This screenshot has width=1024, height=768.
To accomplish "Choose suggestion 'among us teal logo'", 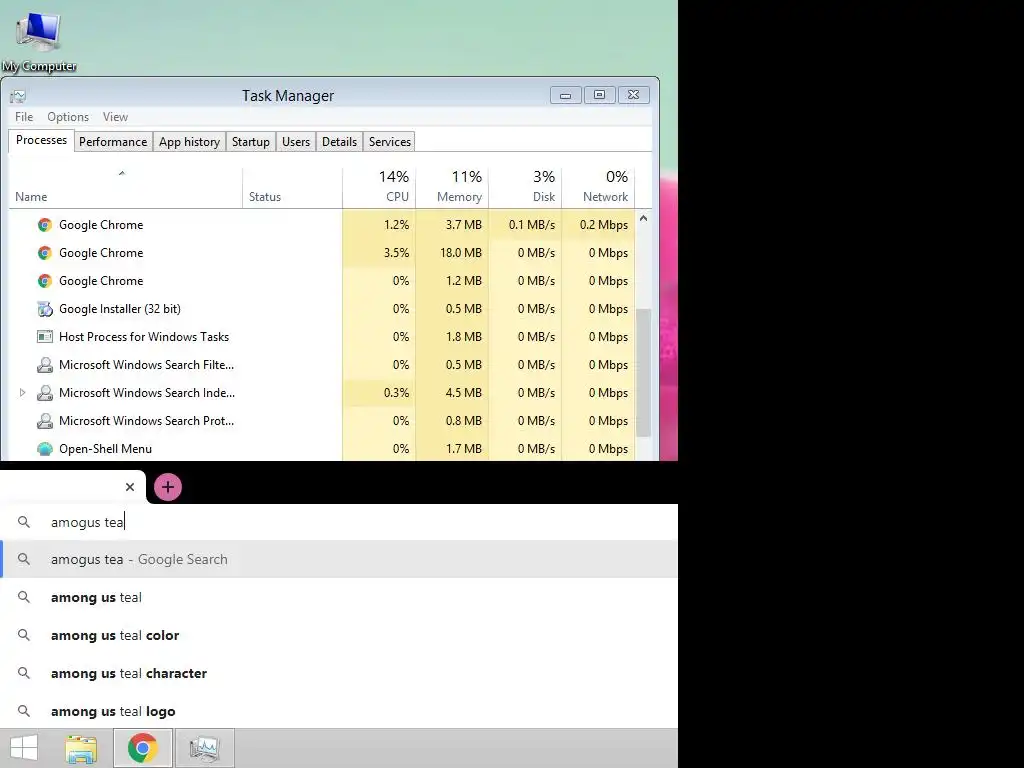I will point(339,711).
